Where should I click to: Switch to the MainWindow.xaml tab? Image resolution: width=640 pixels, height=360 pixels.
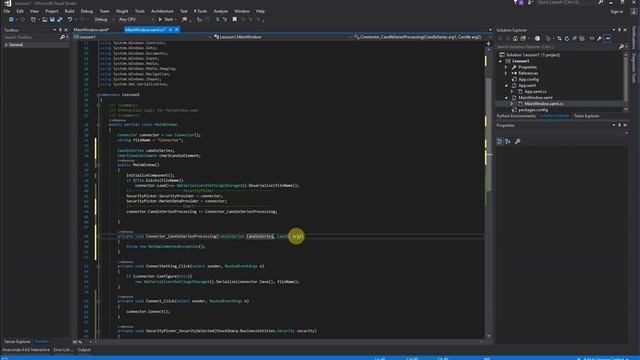91,30
